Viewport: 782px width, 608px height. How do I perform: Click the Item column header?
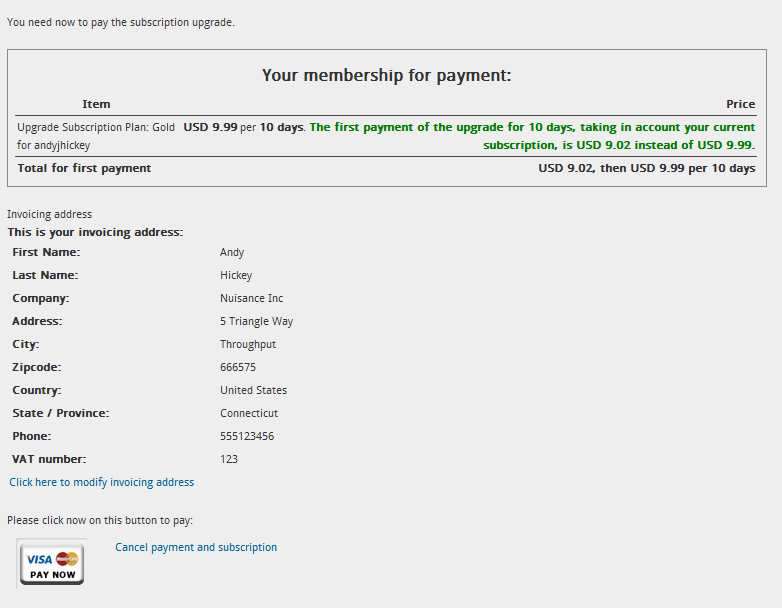(x=96, y=104)
